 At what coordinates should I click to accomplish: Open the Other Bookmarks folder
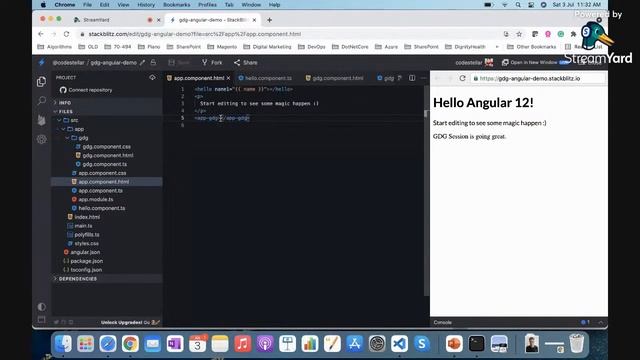click(531, 47)
